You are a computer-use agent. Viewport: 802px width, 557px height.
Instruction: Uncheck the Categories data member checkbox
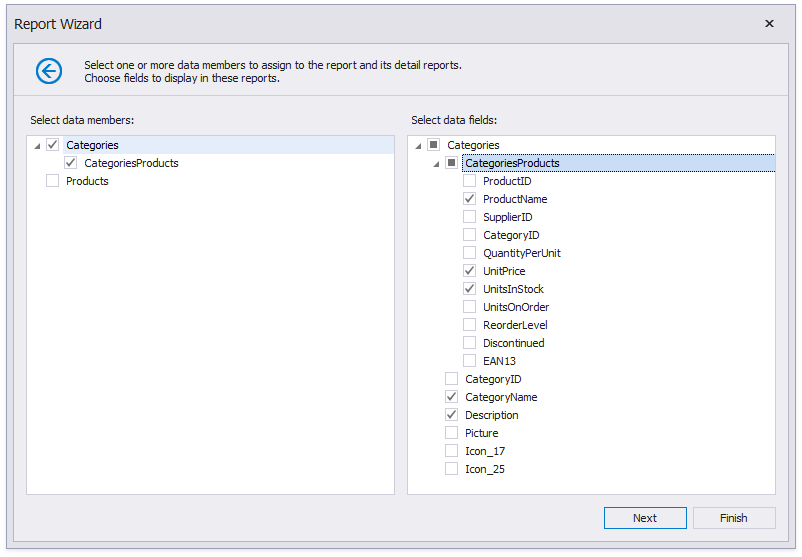(53, 145)
